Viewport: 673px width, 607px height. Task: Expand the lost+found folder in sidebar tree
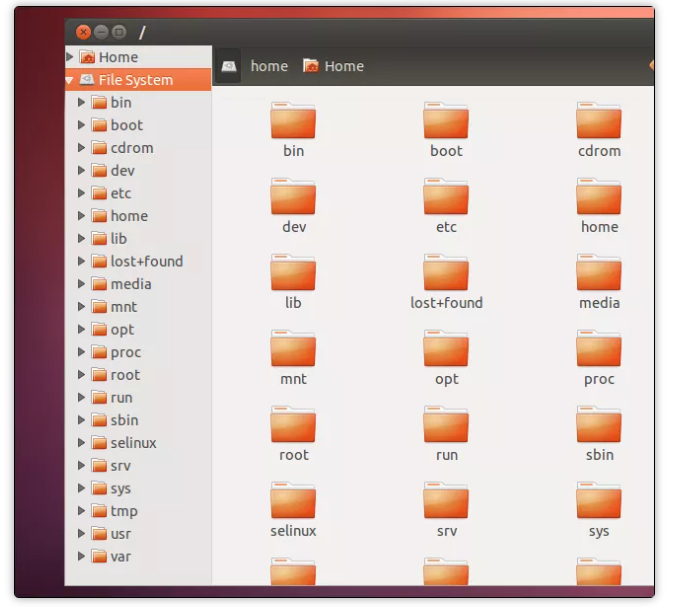pyautogui.click(x=81, y=261)
